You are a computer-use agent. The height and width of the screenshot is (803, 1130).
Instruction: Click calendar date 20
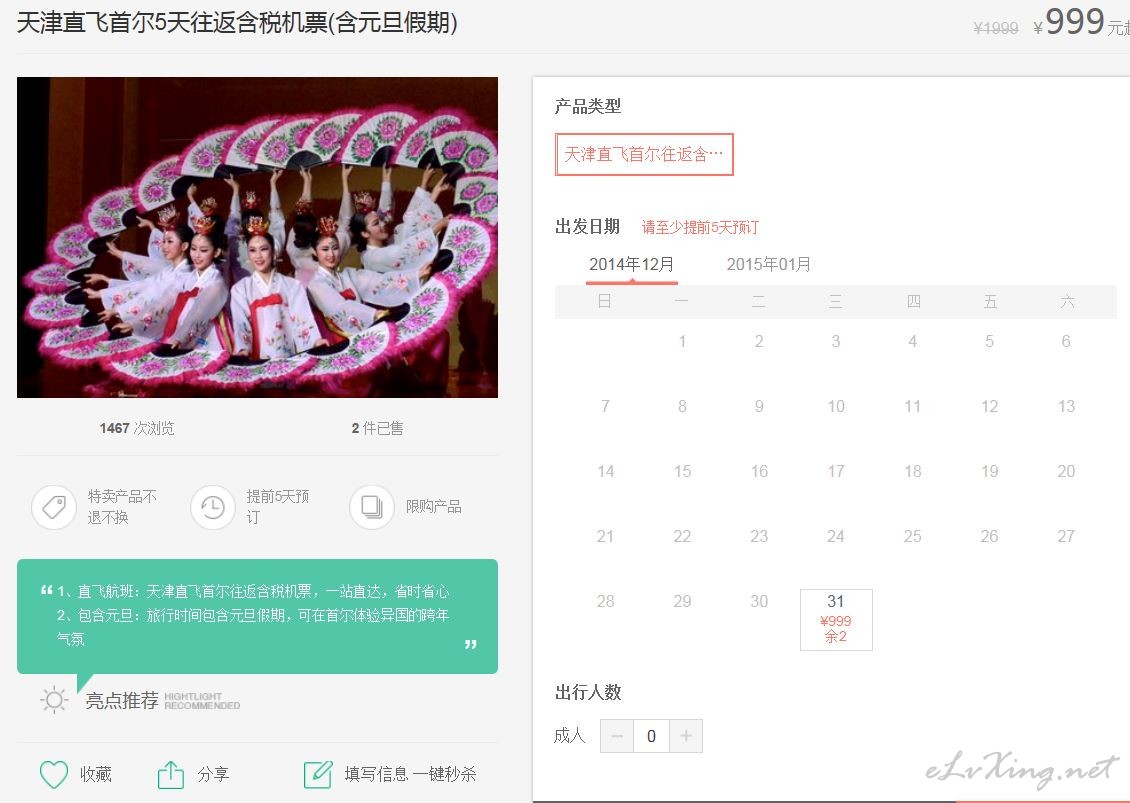pyautogui.click(x=1067, y=471)
